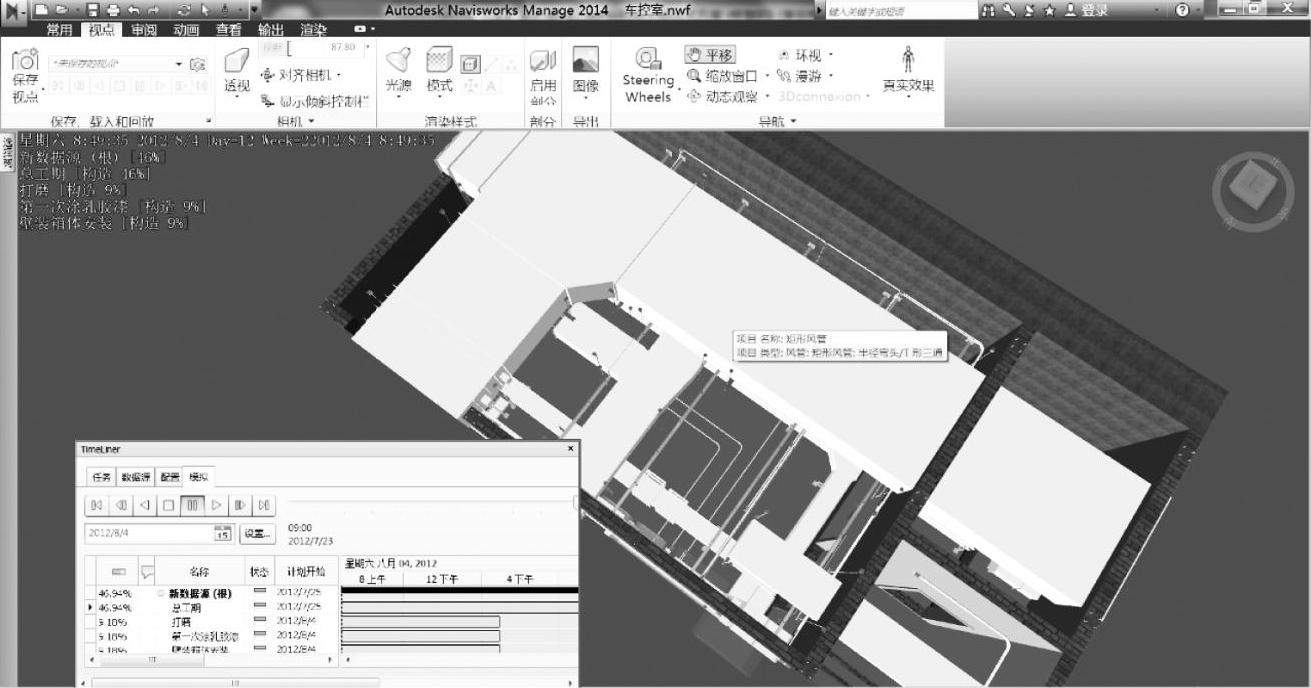Click the 图像 export image icon

tap(585, 62)
